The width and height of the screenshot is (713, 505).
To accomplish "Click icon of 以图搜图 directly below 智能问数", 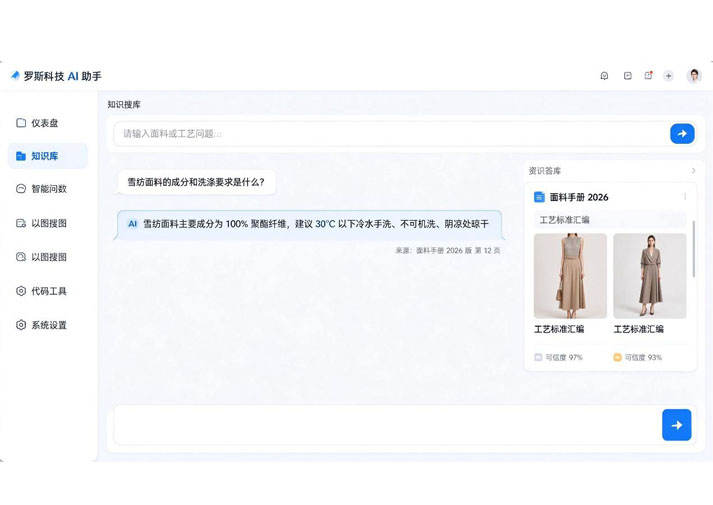I will click(x=21, y=223).
